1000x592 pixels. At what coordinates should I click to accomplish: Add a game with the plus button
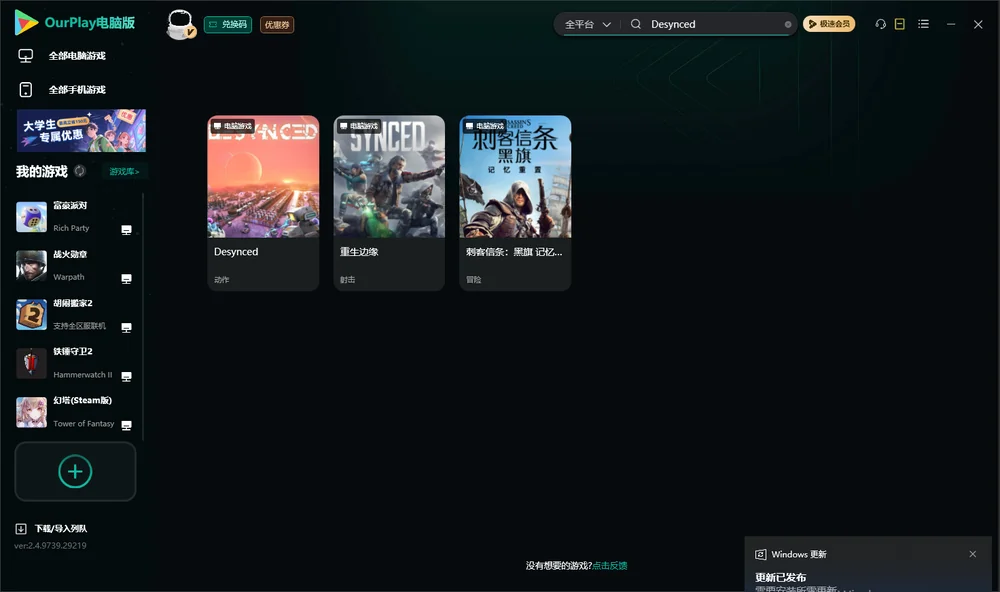(75, 471)
